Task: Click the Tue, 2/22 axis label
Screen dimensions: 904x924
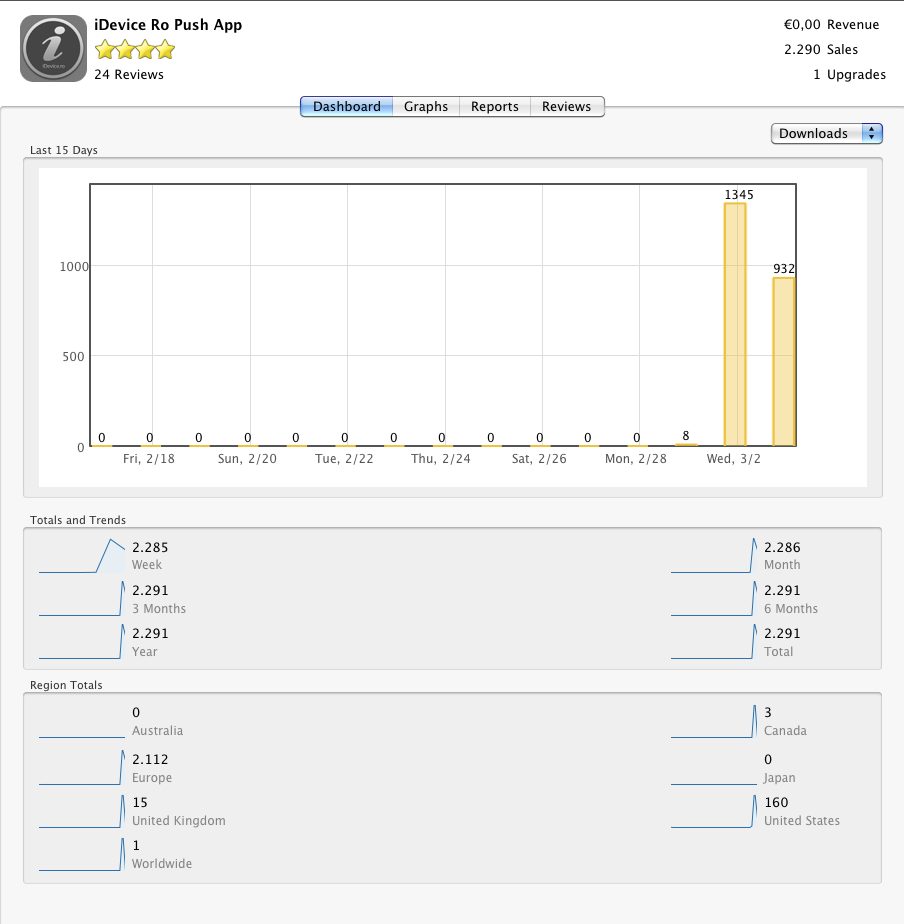Action: pos(344,459)
